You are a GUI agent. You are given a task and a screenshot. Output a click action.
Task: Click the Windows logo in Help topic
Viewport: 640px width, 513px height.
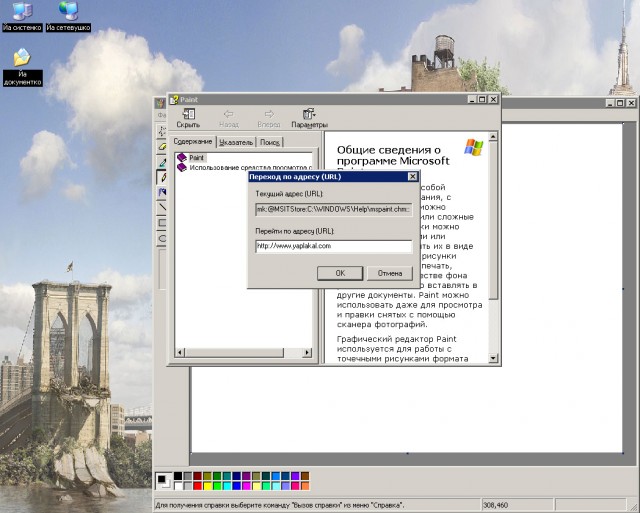coord(473,147)
